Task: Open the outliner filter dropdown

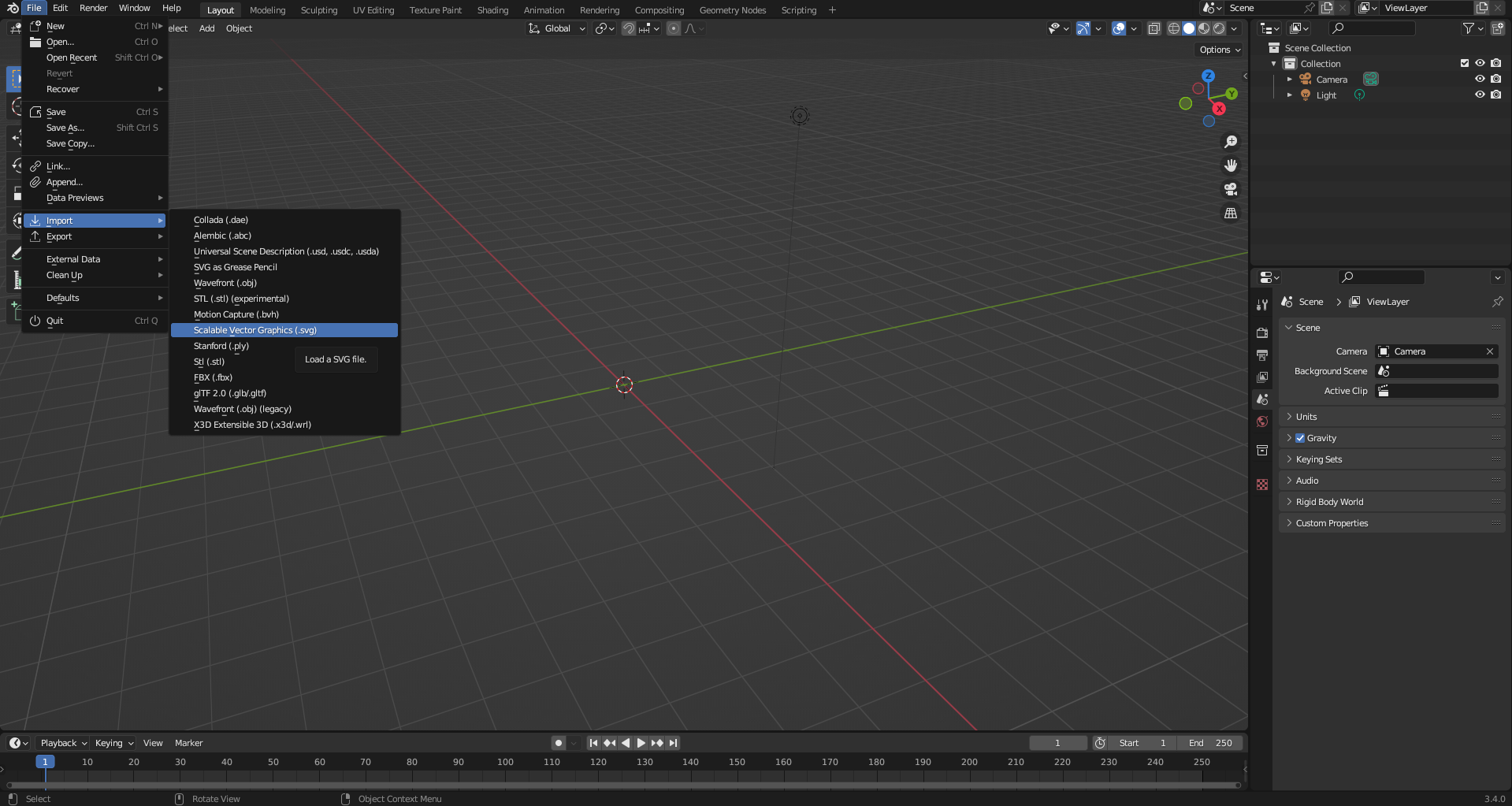Action: 1473,28
